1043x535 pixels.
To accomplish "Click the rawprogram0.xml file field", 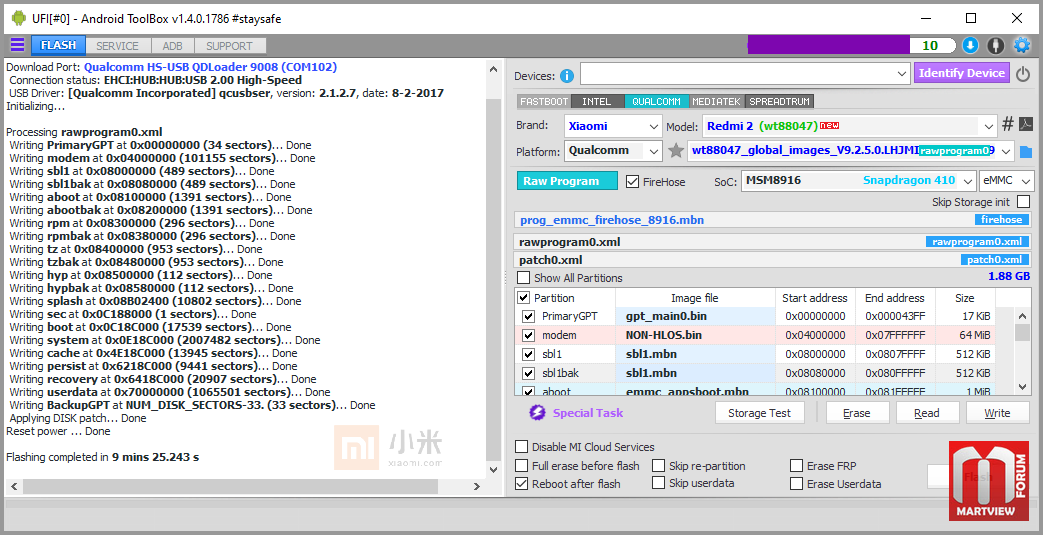I will pyautogui.click(x=773, y=242).
